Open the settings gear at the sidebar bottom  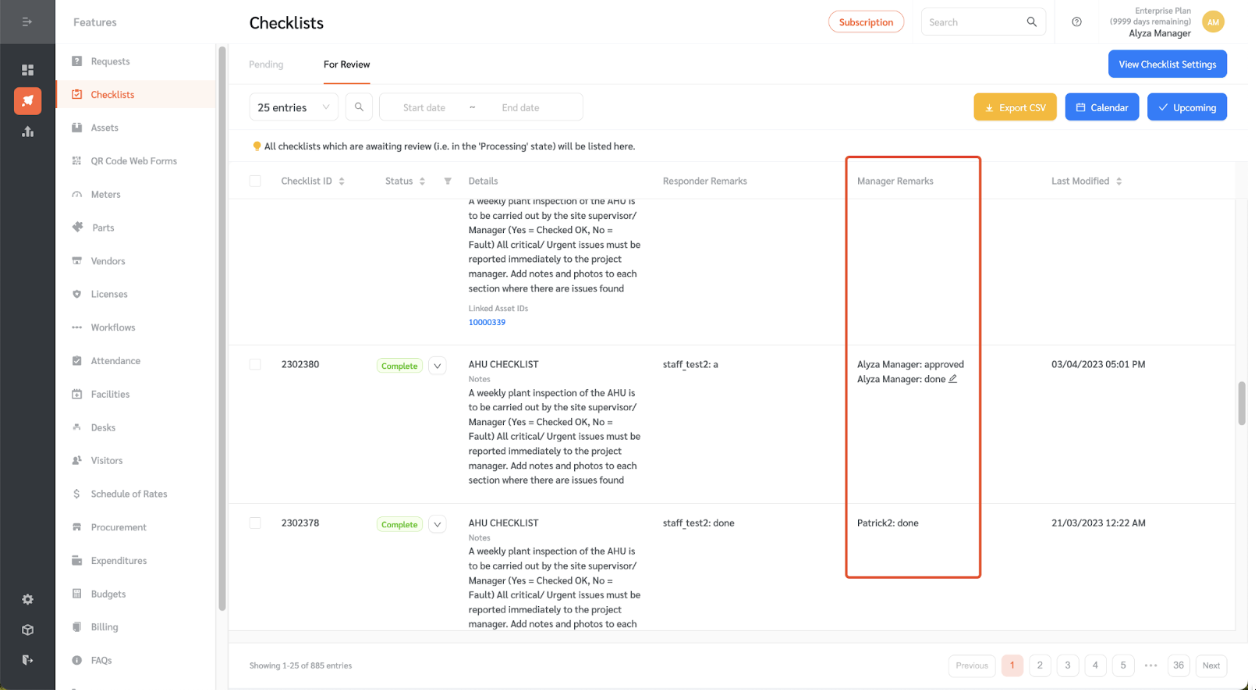(27, 599)
